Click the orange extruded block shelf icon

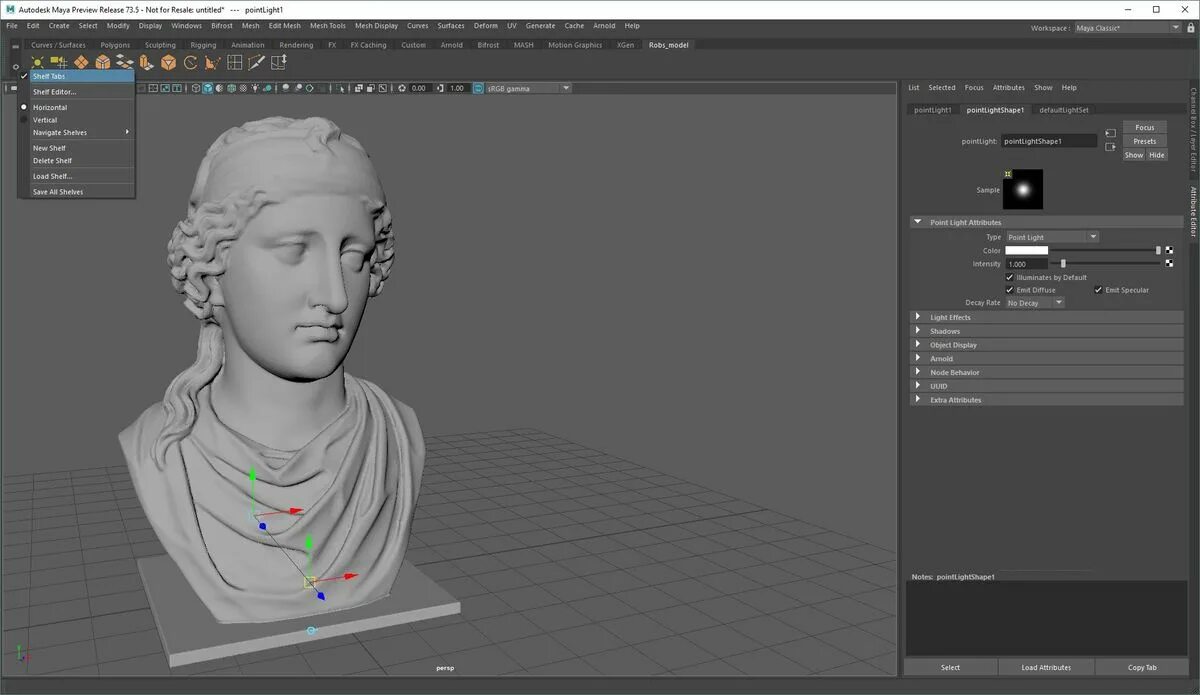click(146, 62)
